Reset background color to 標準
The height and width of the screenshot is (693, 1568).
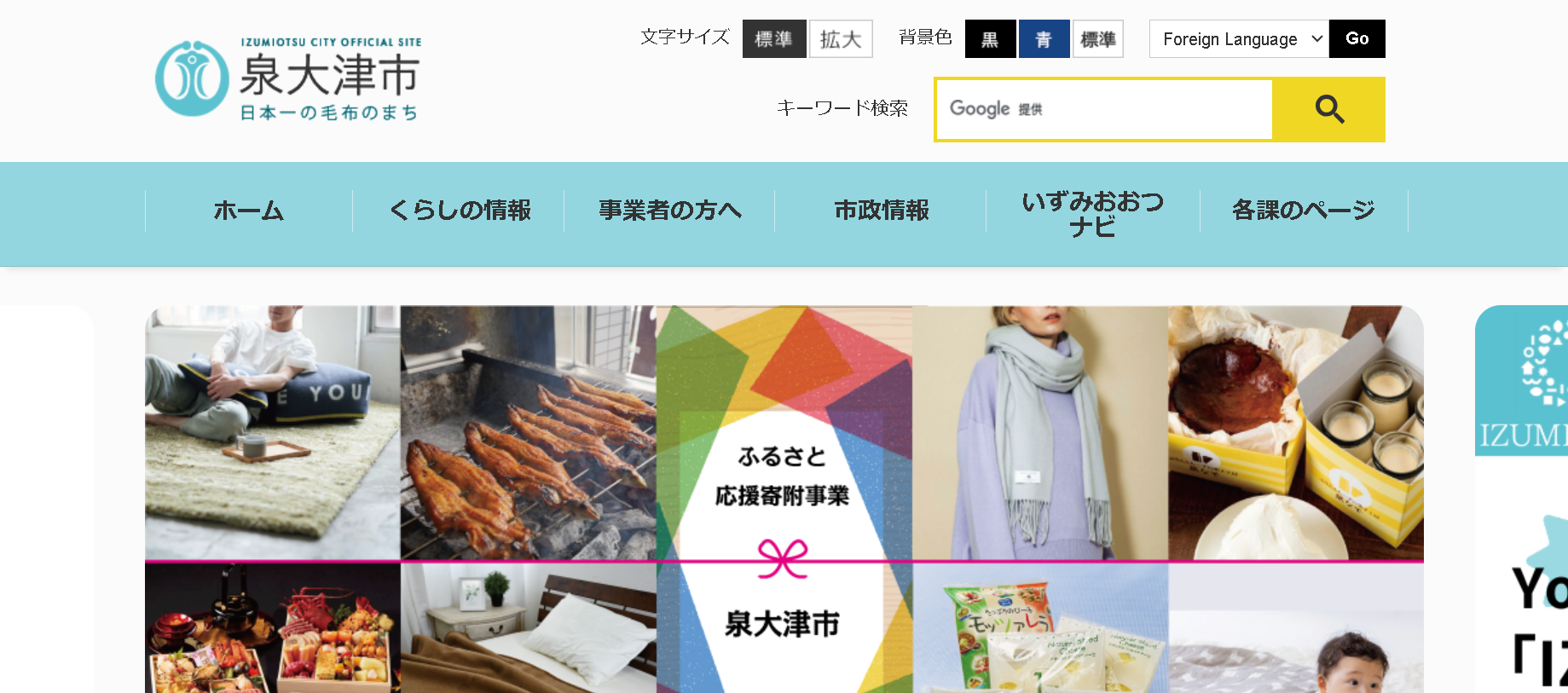[x=1098, y=39]
